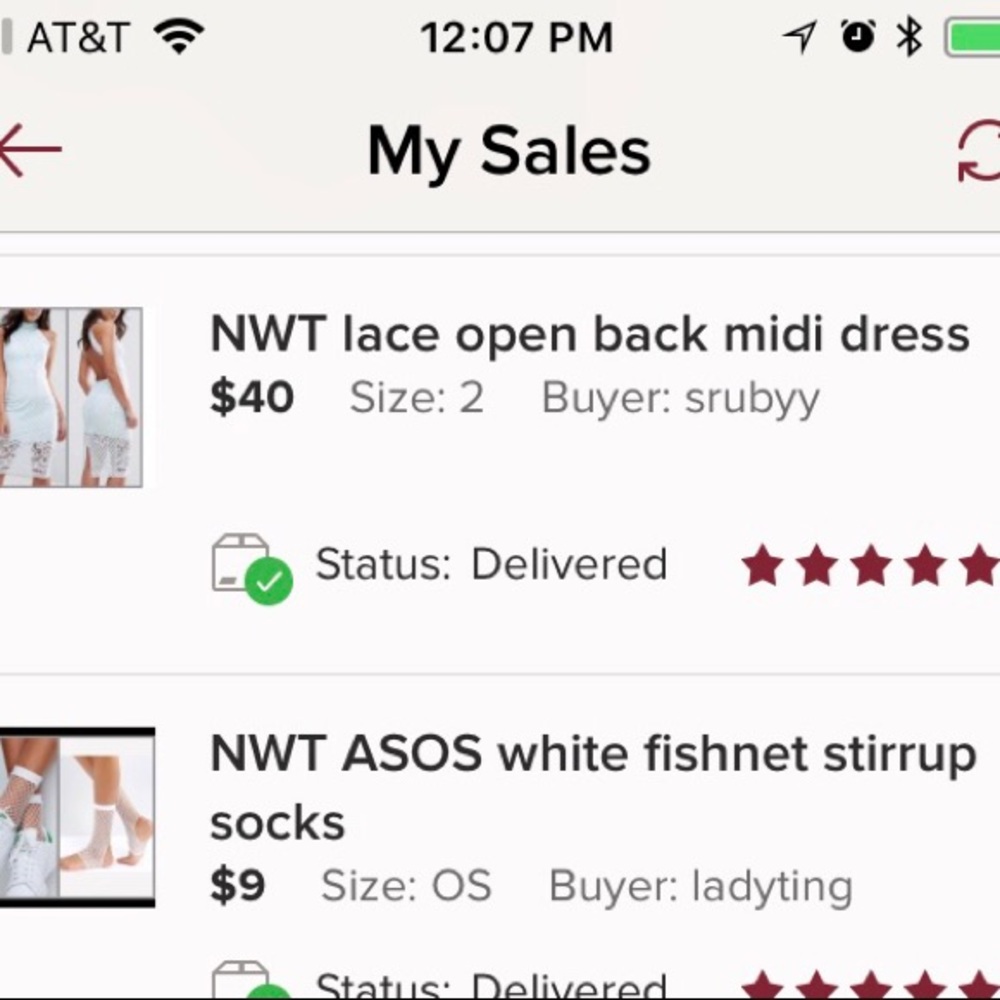Tap the battery indicator icon
Screen dimensions: 1000x1000
(x=973, y=38)
